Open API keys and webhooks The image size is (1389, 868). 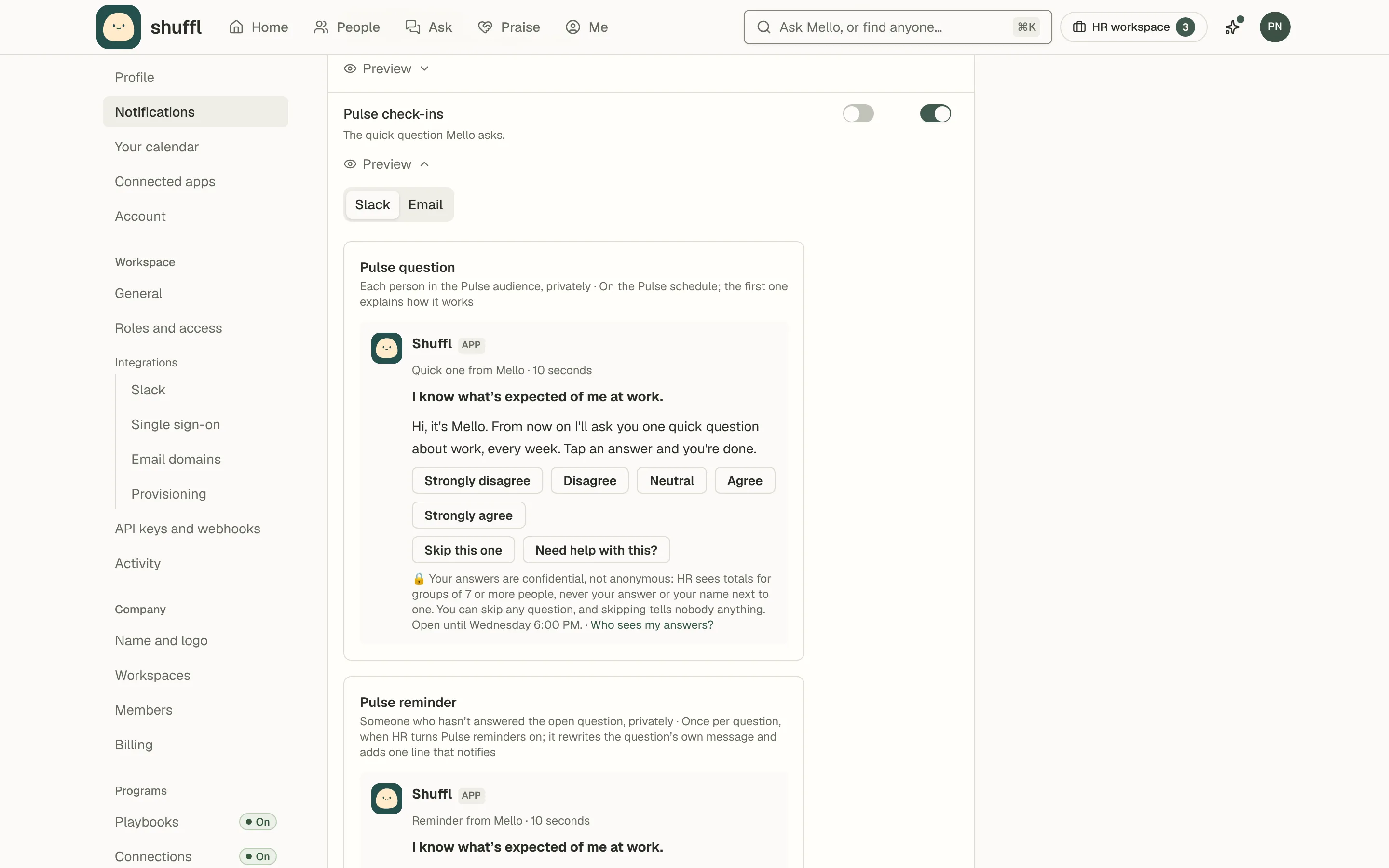tap(195, 529)
